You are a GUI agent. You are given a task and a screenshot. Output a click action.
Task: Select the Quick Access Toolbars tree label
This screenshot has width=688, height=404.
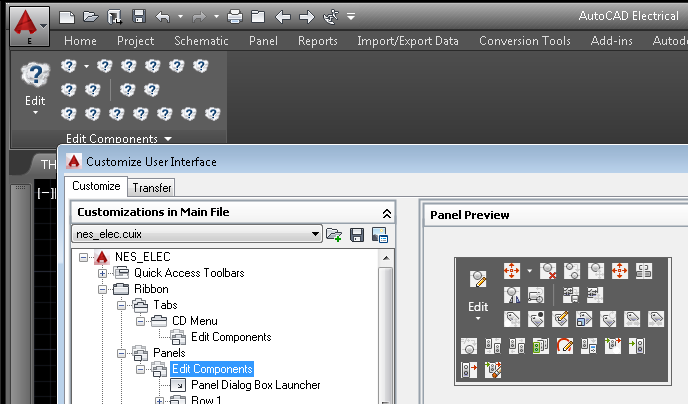[x=189, y=273]
